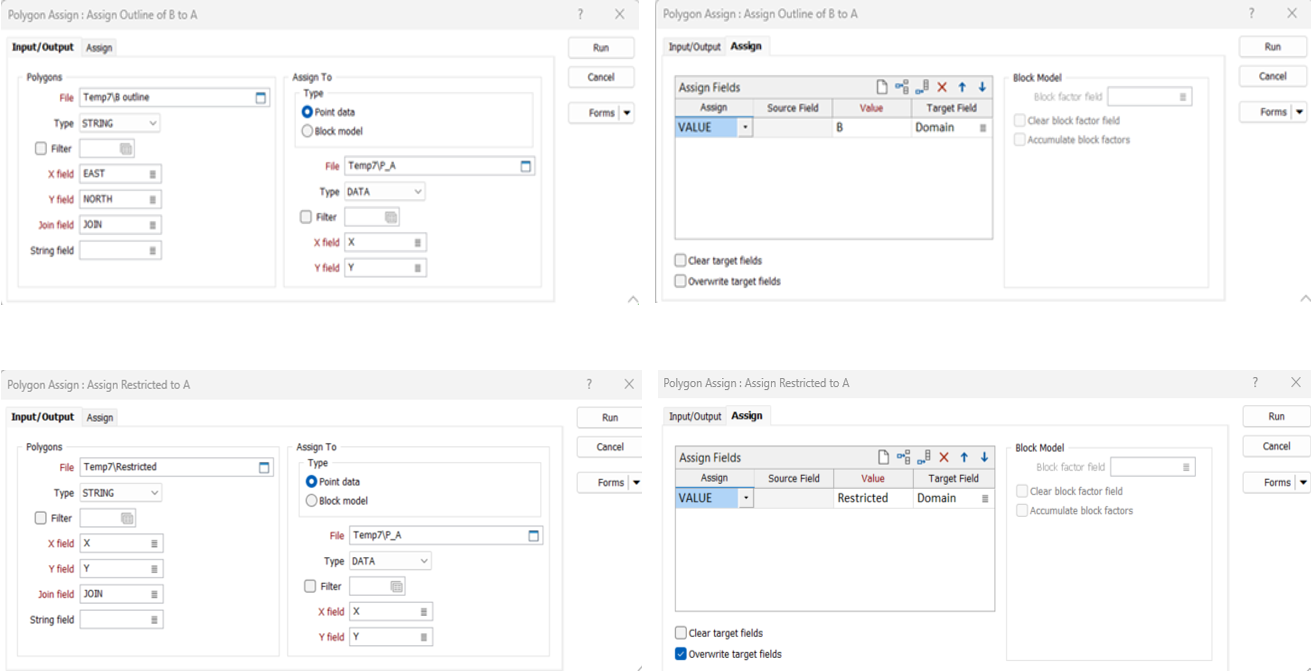Click list icon in Domain cell beside Restricted
Image resolution: width=1311 pixels, height=671 pixels.
(x=984, y=498)
